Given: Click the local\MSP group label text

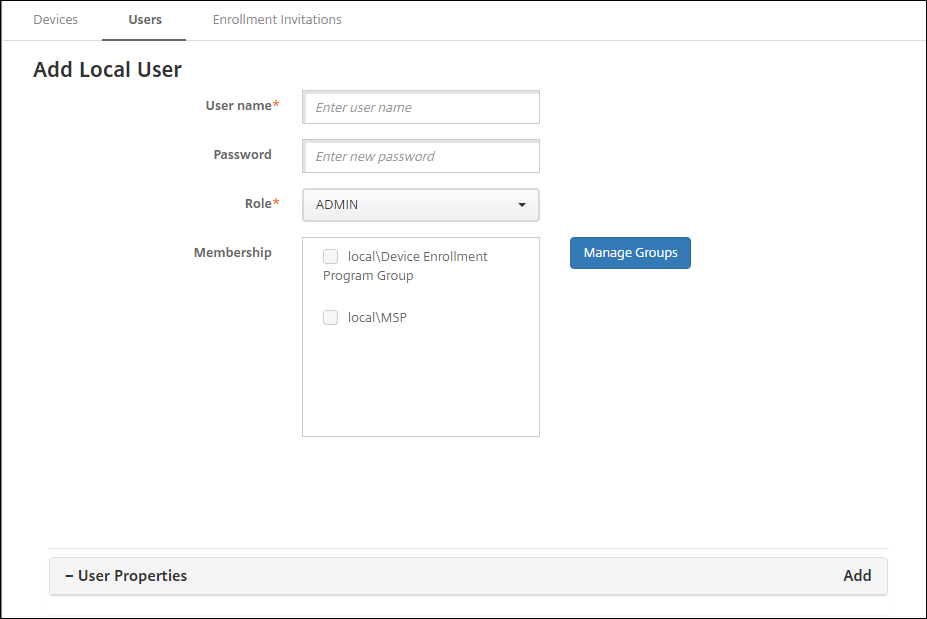Looking at the screenshot, I should [x=377, y=318].
